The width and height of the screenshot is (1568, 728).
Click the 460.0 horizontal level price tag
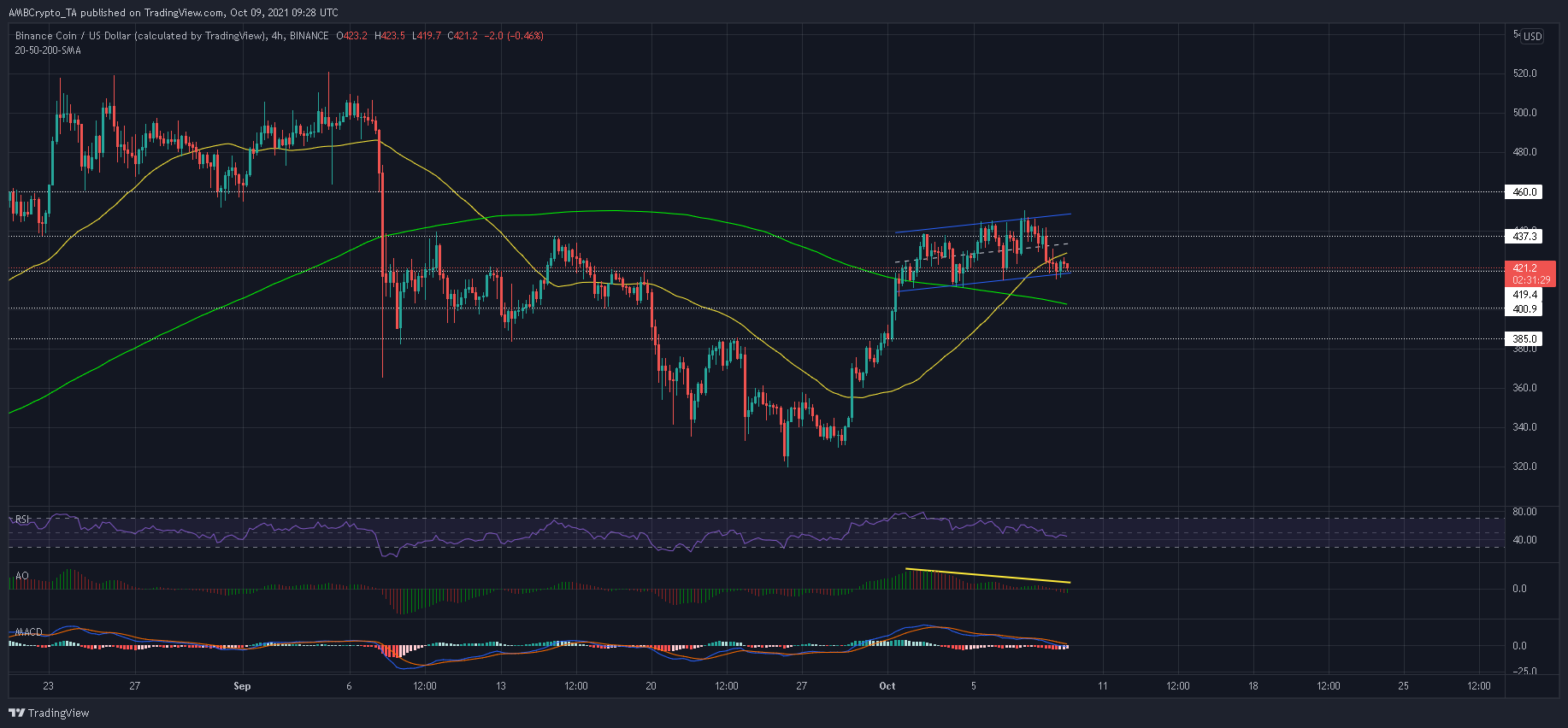point(1524,192)
